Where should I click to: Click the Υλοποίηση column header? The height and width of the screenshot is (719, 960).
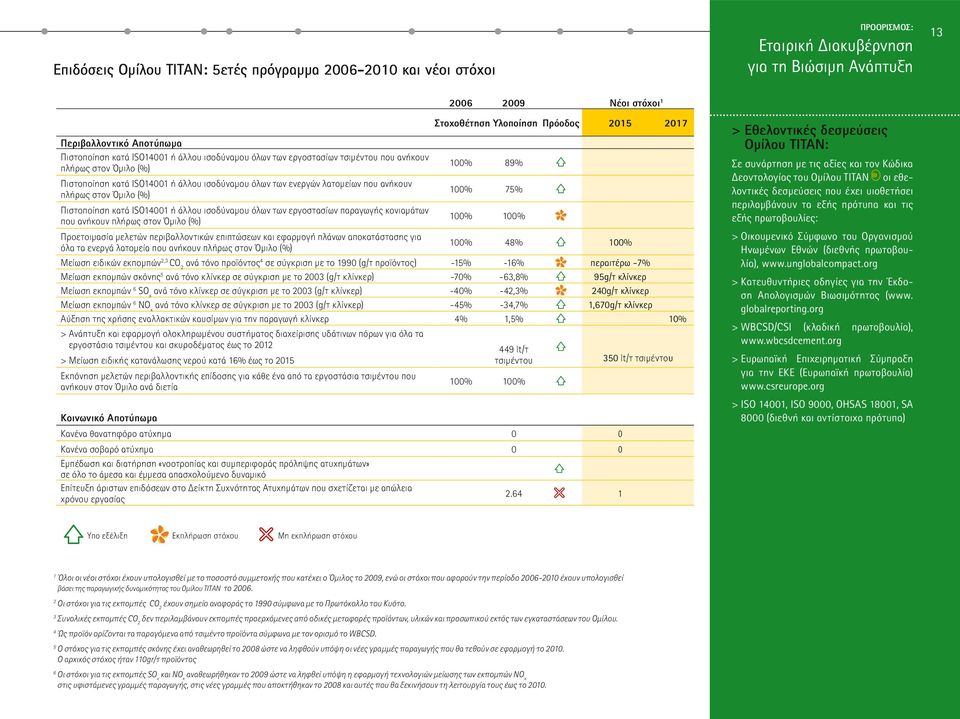coord(515,124)
